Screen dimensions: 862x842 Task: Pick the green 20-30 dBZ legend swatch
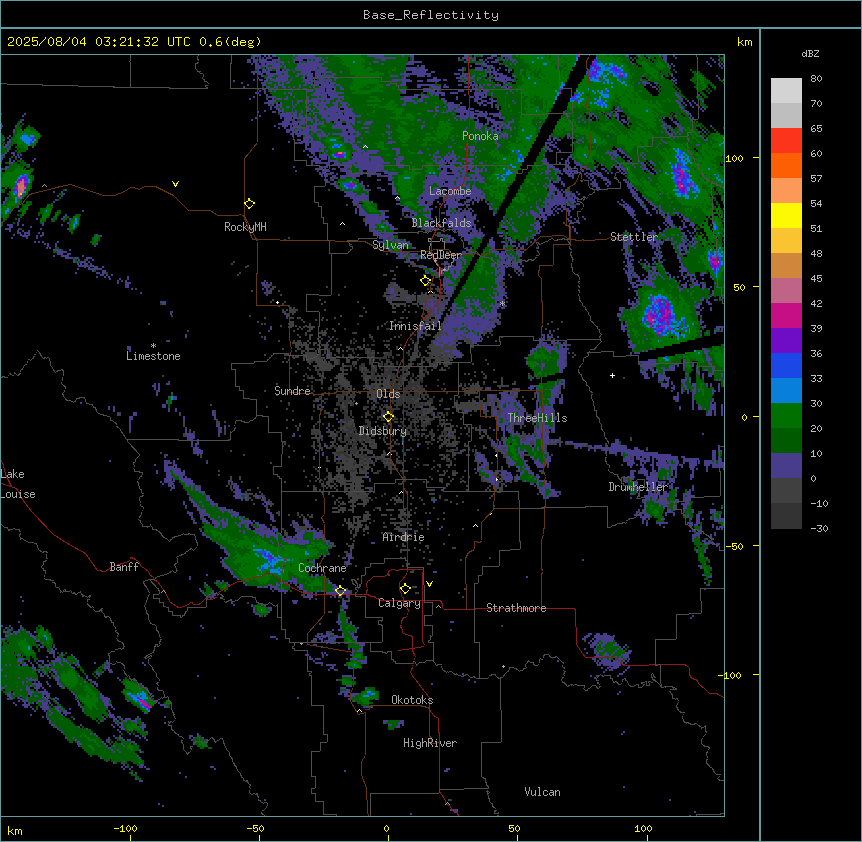(786, 416)
